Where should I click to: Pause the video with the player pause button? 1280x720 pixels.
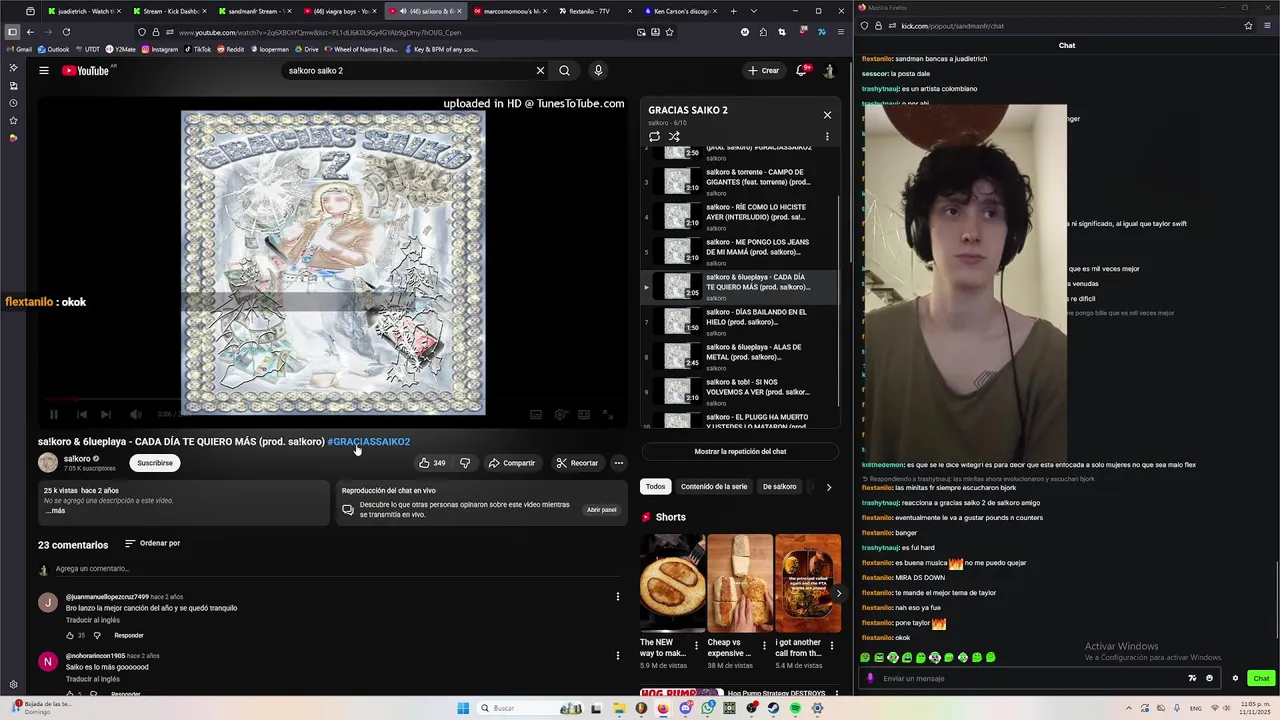click(x=54, y=414)
